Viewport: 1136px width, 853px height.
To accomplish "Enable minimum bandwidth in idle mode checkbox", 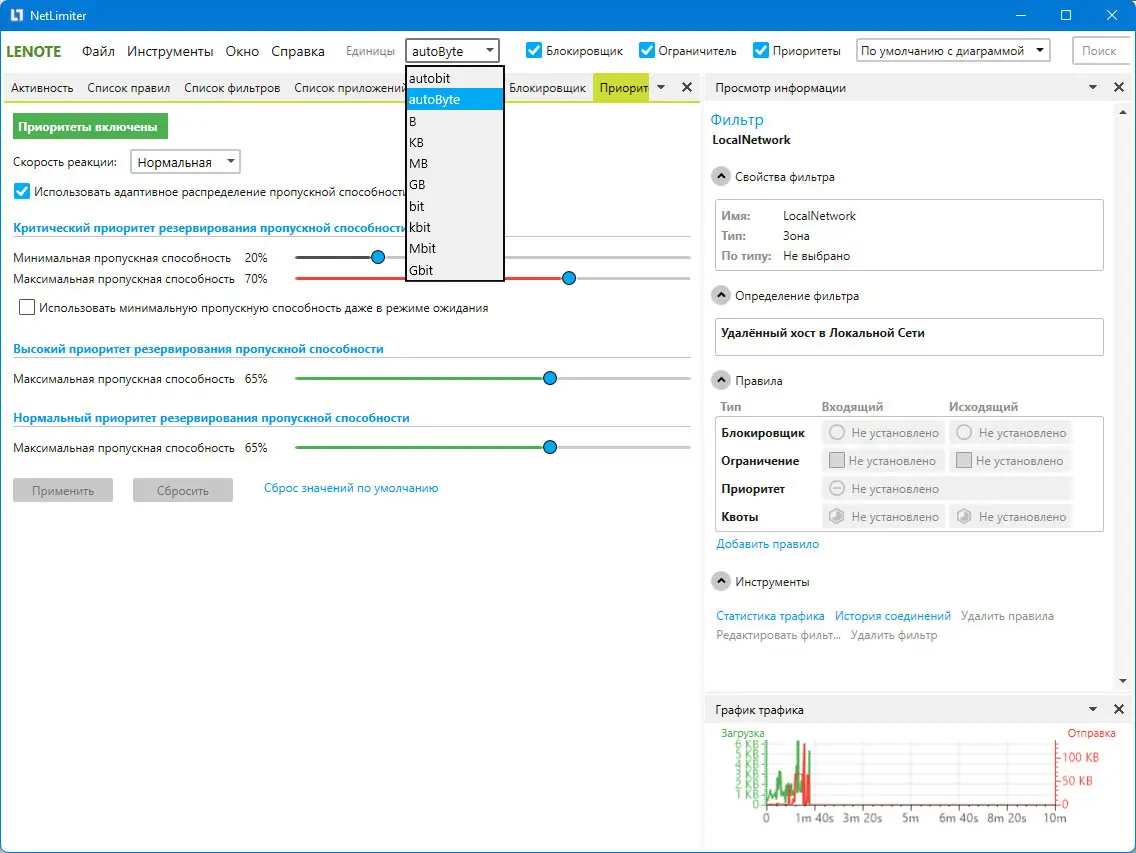I will 27,307.
